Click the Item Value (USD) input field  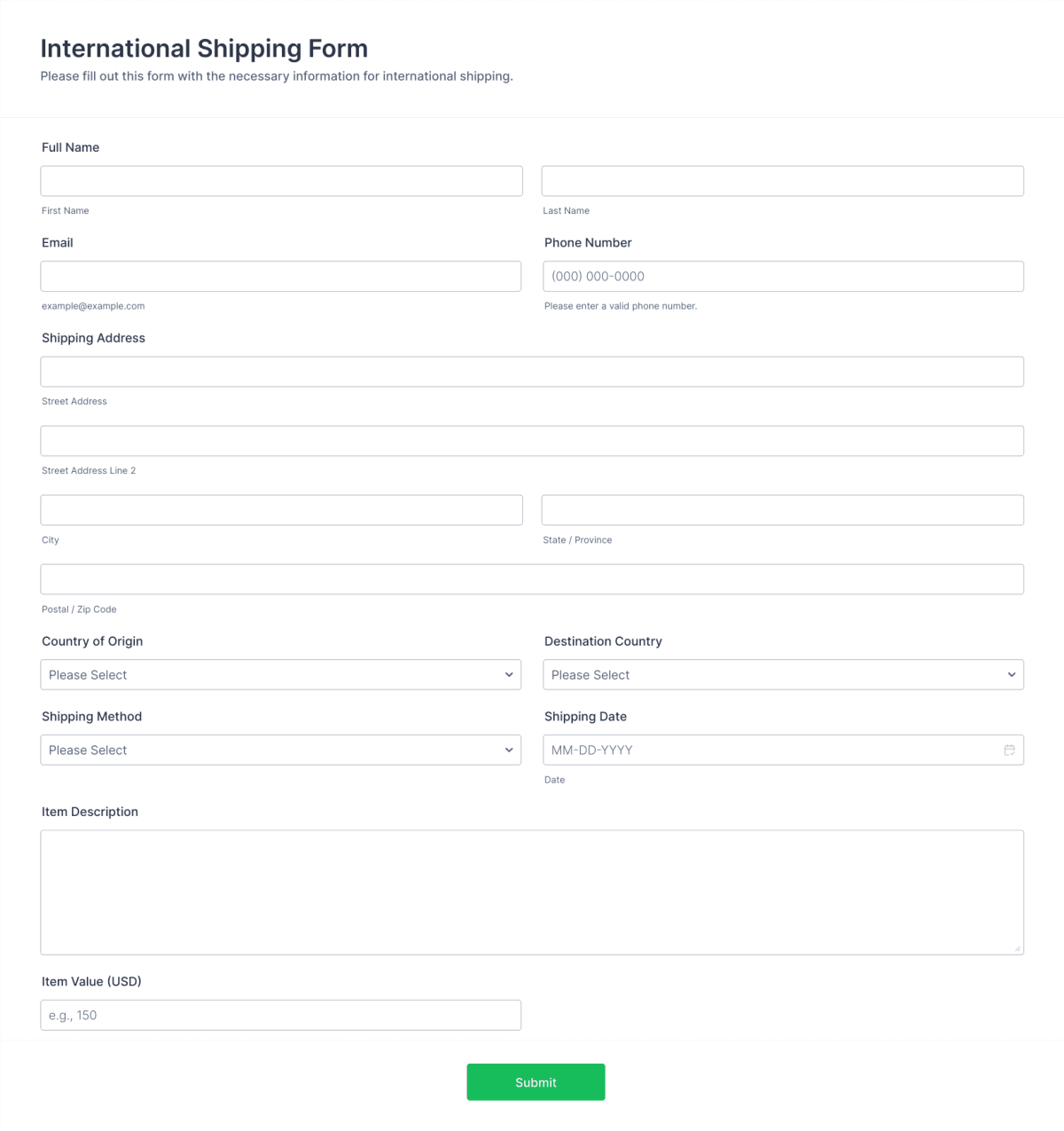coord(280,1015)
